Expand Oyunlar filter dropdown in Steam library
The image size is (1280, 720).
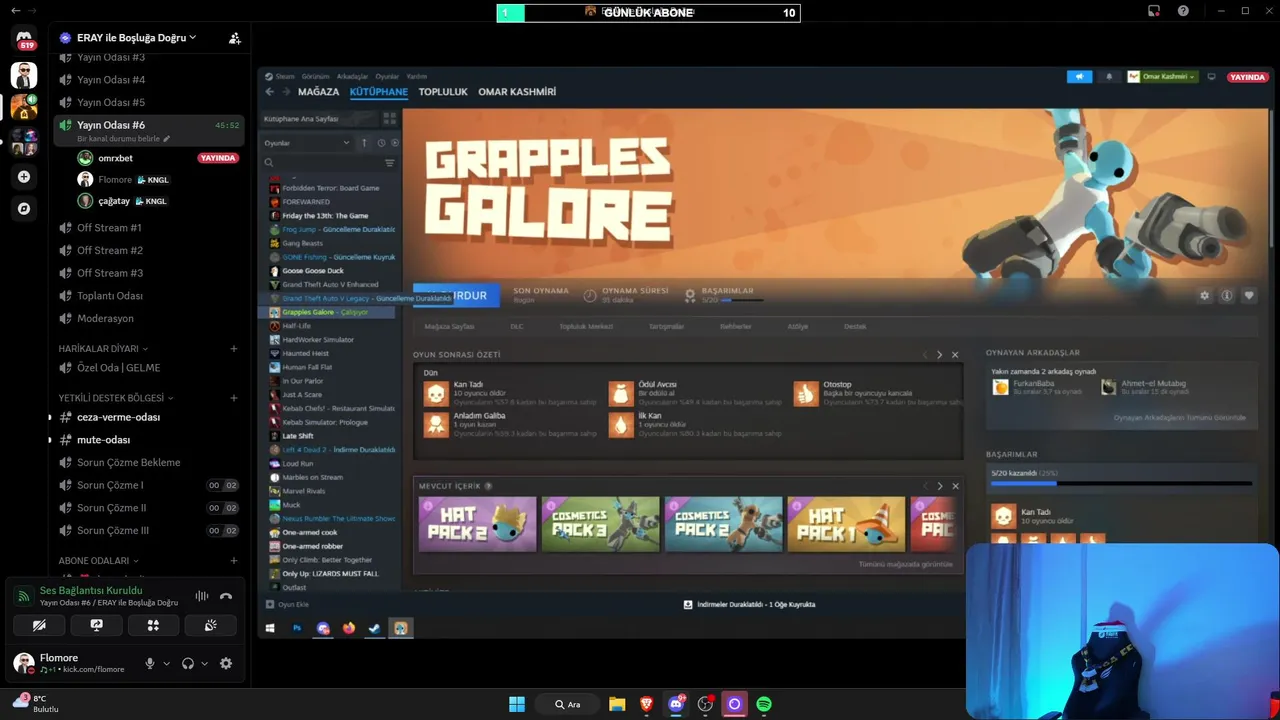307,143
